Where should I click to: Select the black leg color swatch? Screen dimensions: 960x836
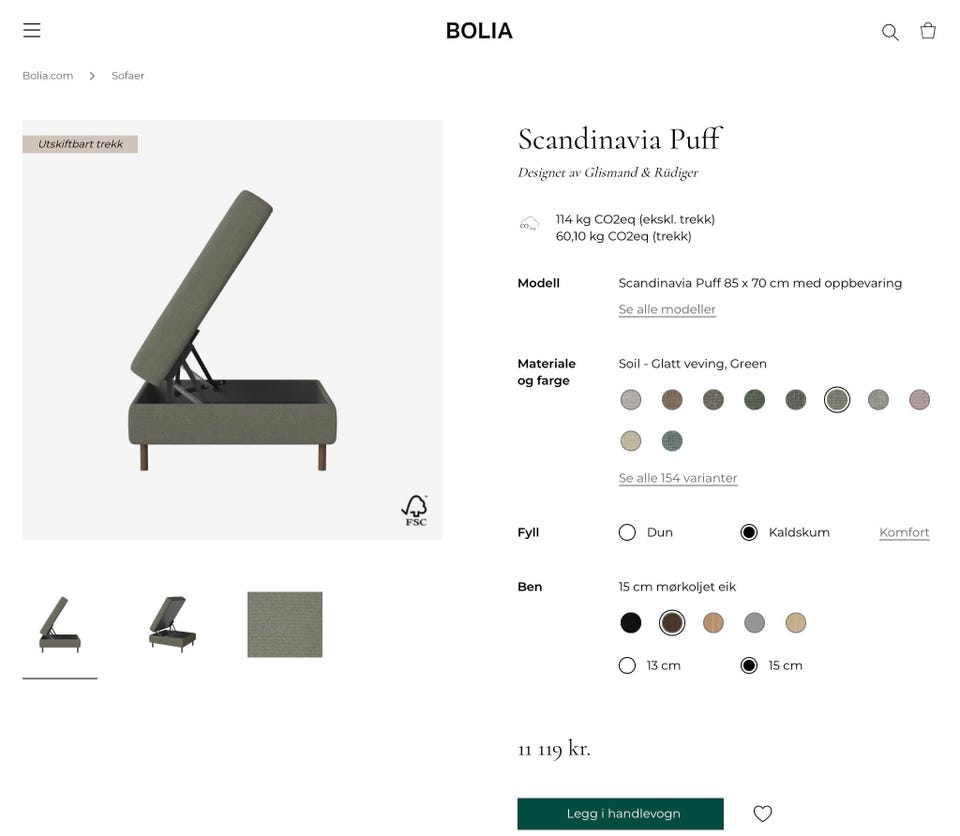[x=631, y=623]
